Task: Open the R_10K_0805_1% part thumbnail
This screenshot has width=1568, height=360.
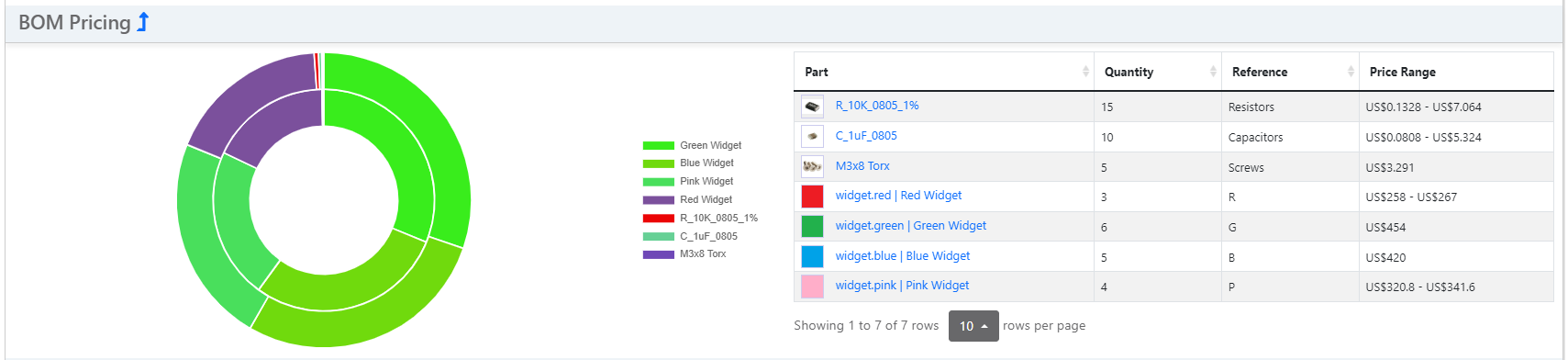Action: tap(812, 107)
